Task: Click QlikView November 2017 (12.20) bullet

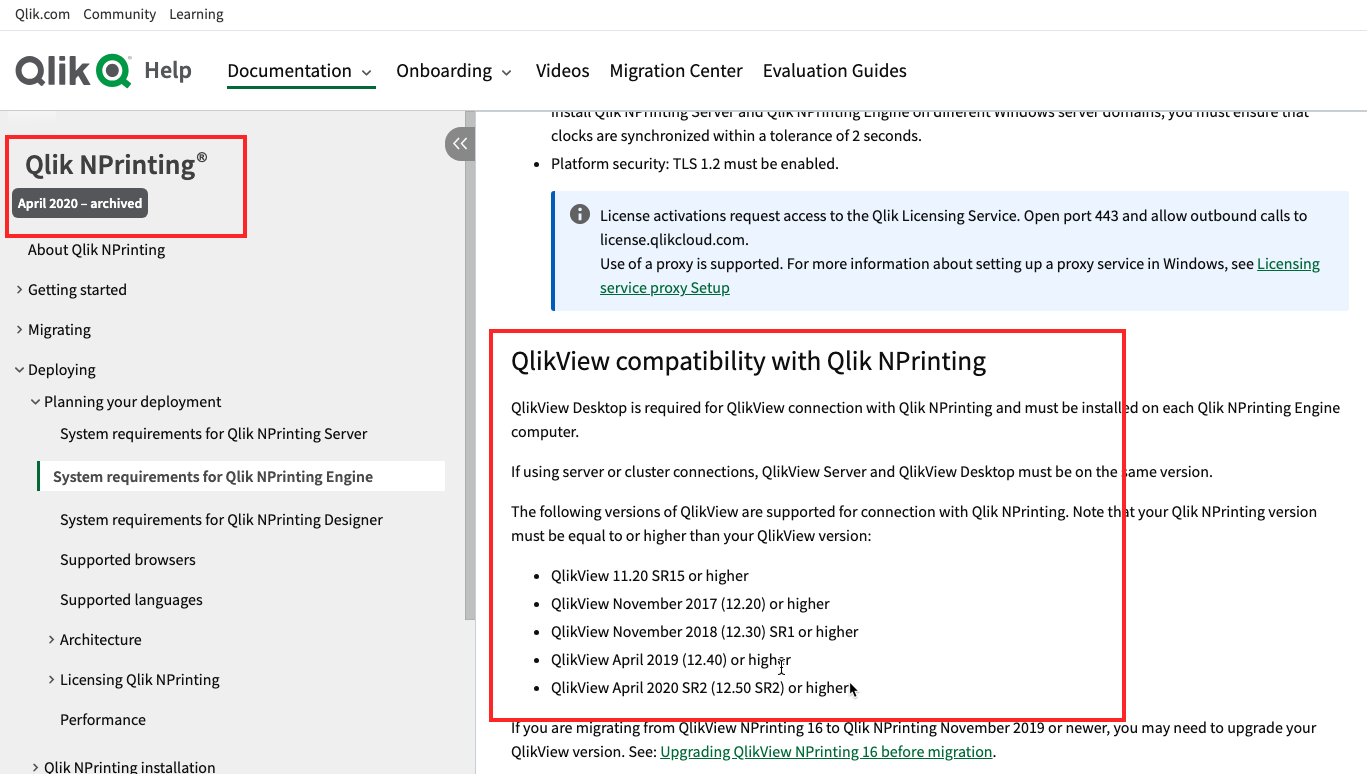Action: point(690,604)
